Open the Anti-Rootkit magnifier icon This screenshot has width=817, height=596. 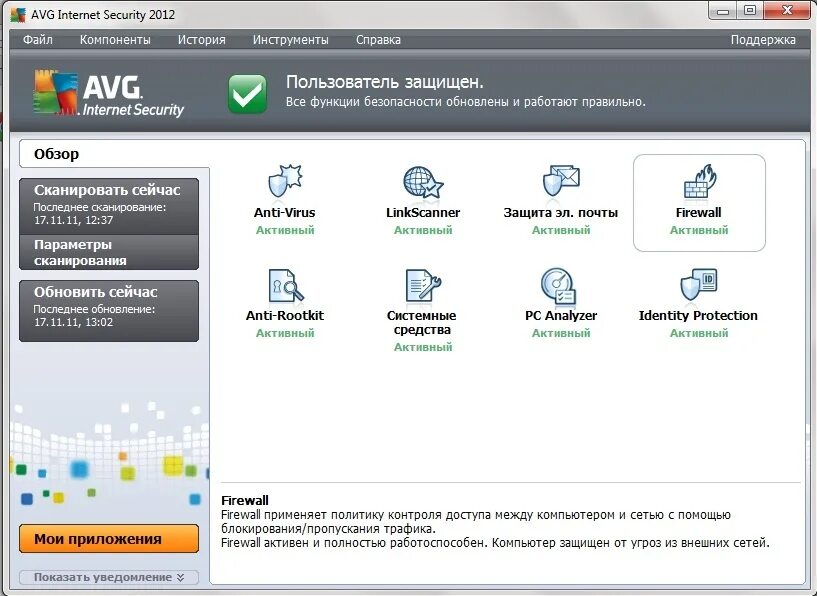tap(285, 285)
